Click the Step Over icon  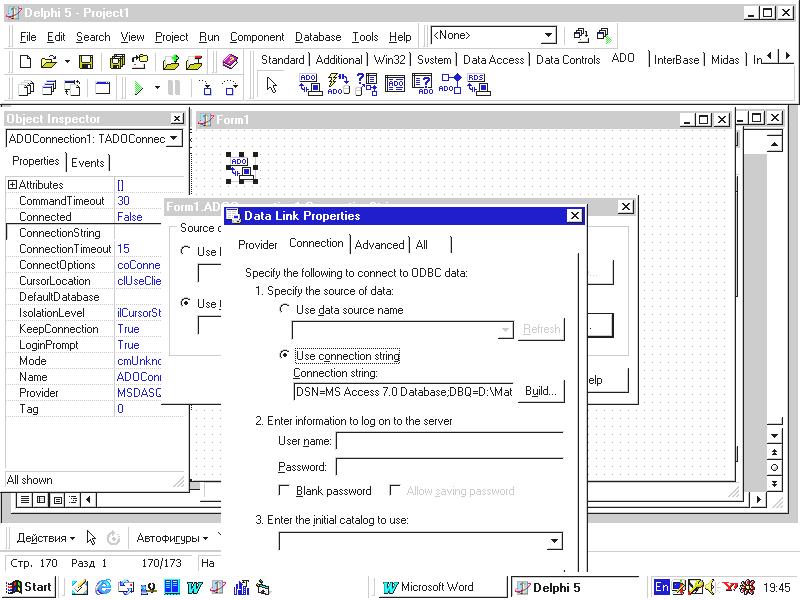pyautogui.click(x=231, y=88)
